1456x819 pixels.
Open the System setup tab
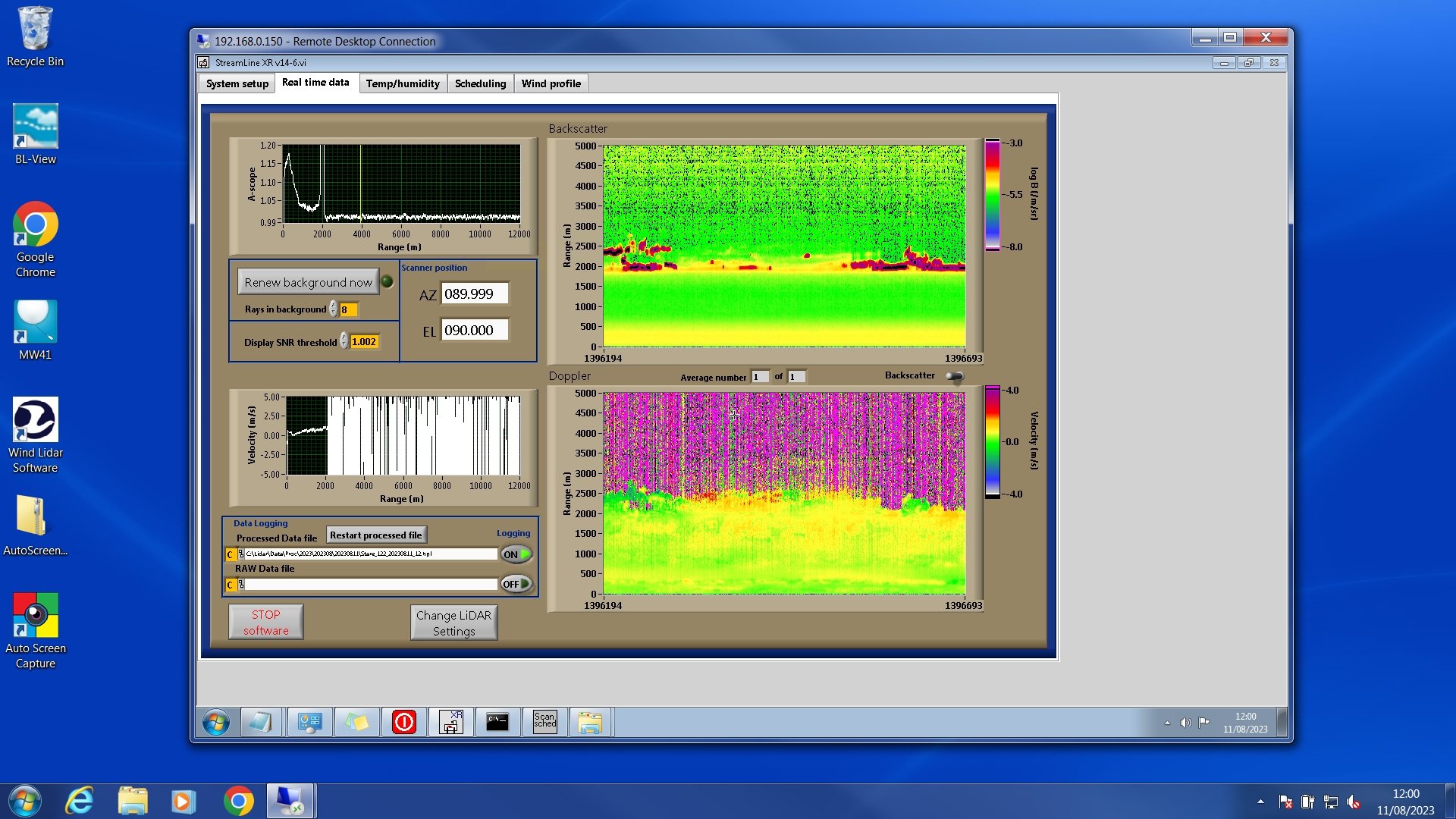[237, 83]
